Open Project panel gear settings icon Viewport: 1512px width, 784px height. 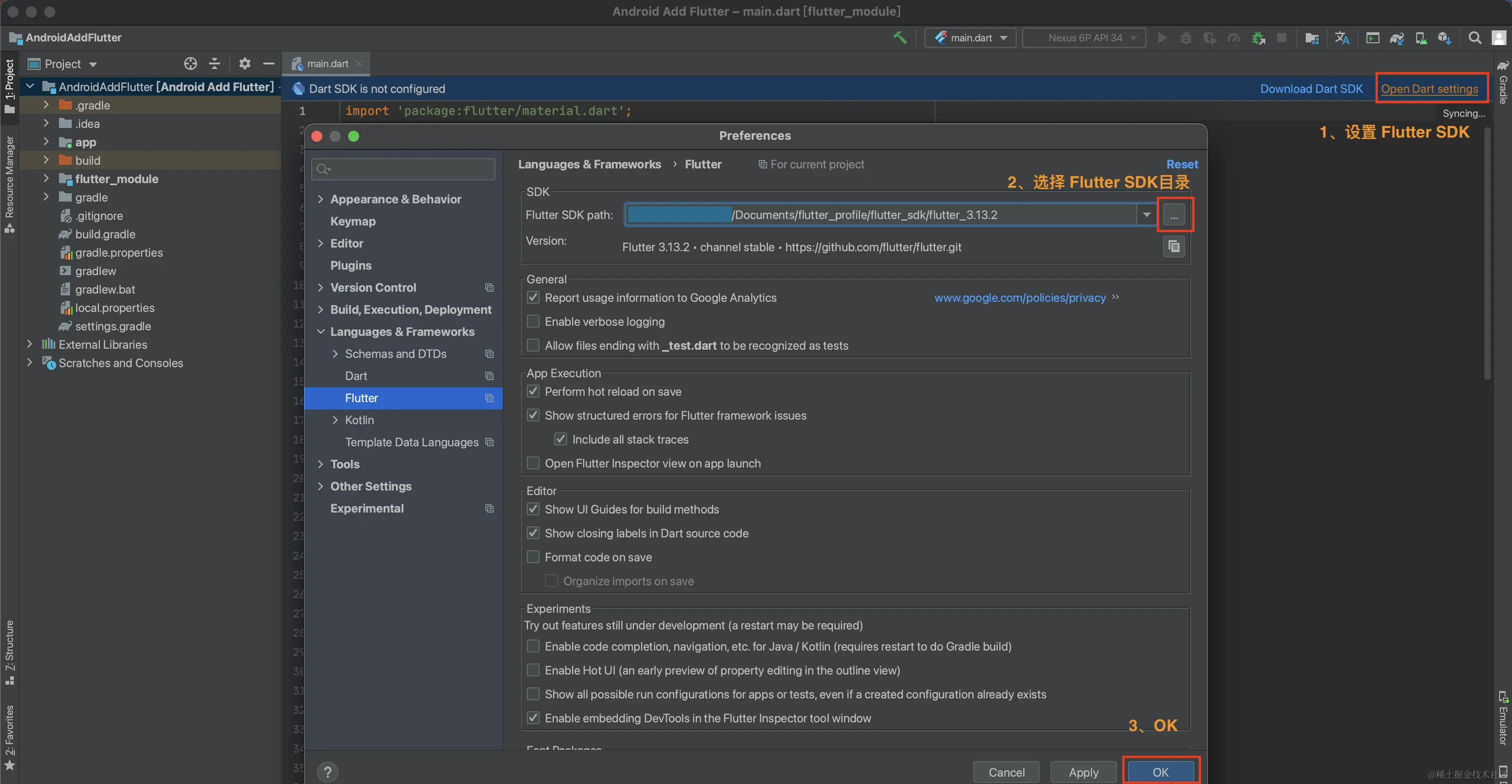(244, 63)
